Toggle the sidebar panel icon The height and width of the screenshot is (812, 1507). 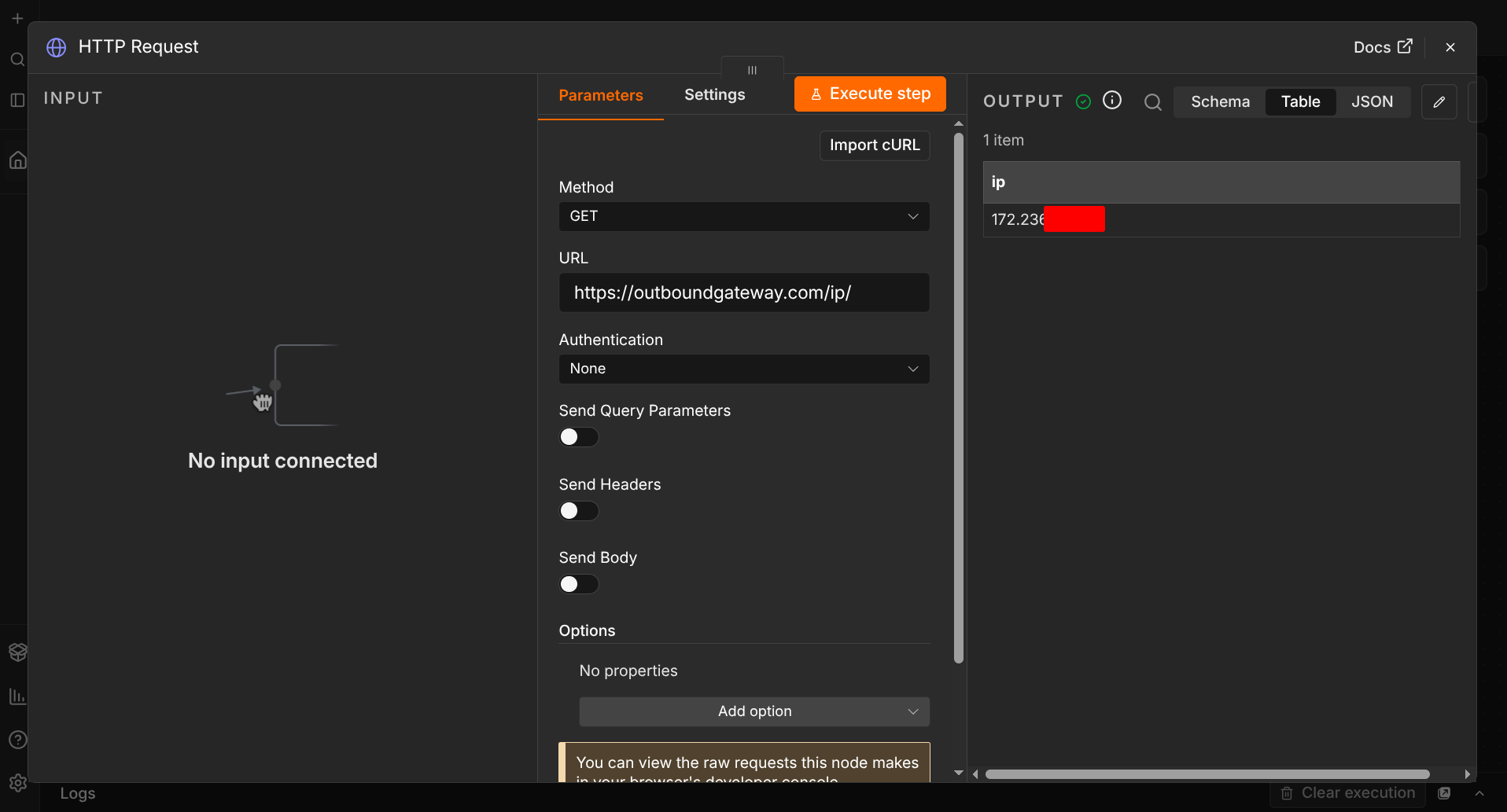point(17,100)
